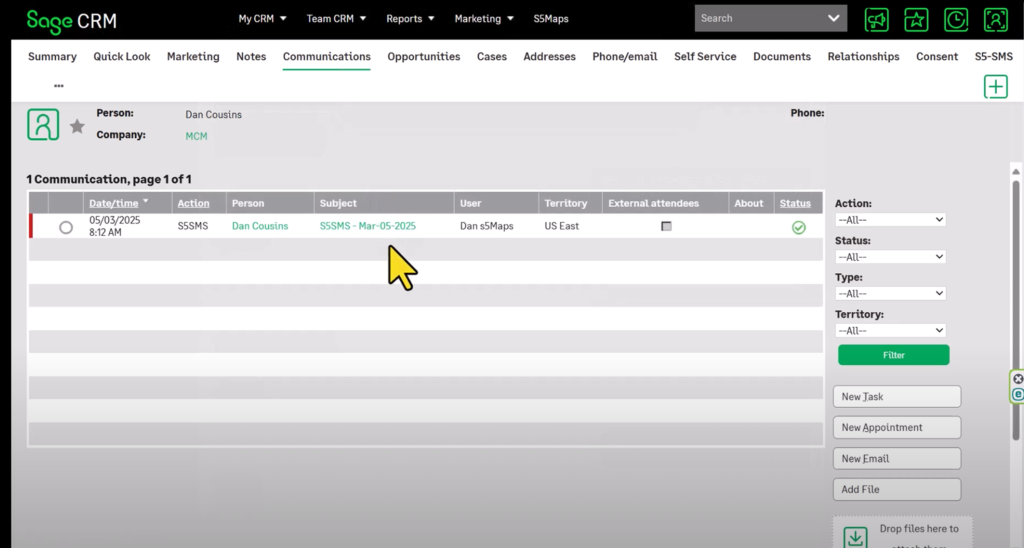Open the favorites star icon in top bar
The image size is (1024, 548).
click(916, 19)
